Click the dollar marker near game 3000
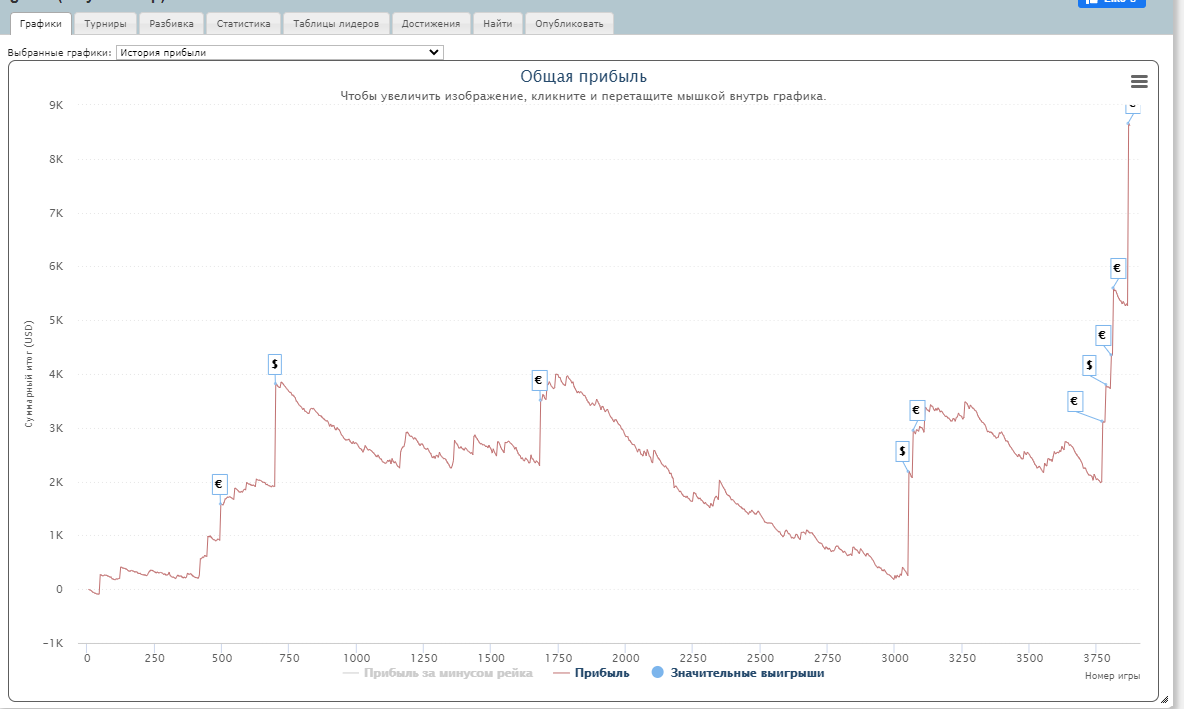1184x709 pixels. 902,452
